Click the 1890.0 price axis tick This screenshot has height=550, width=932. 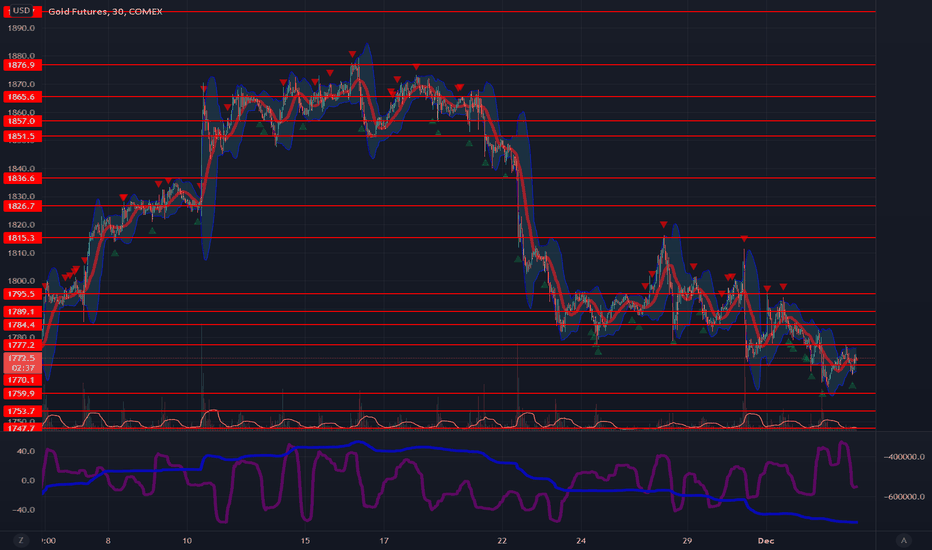pos(21,28)
